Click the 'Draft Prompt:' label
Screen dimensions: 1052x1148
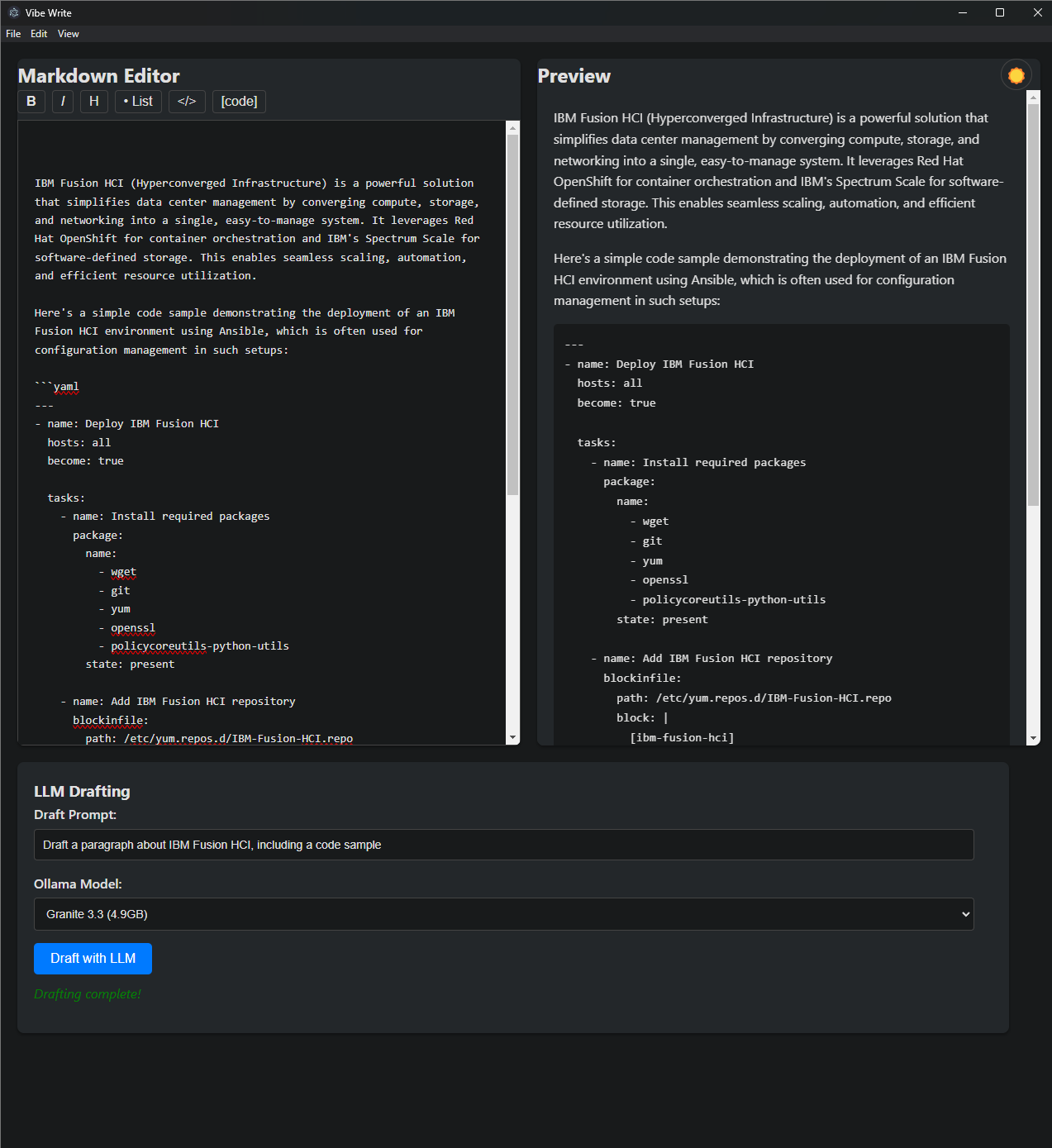point(75,815)
